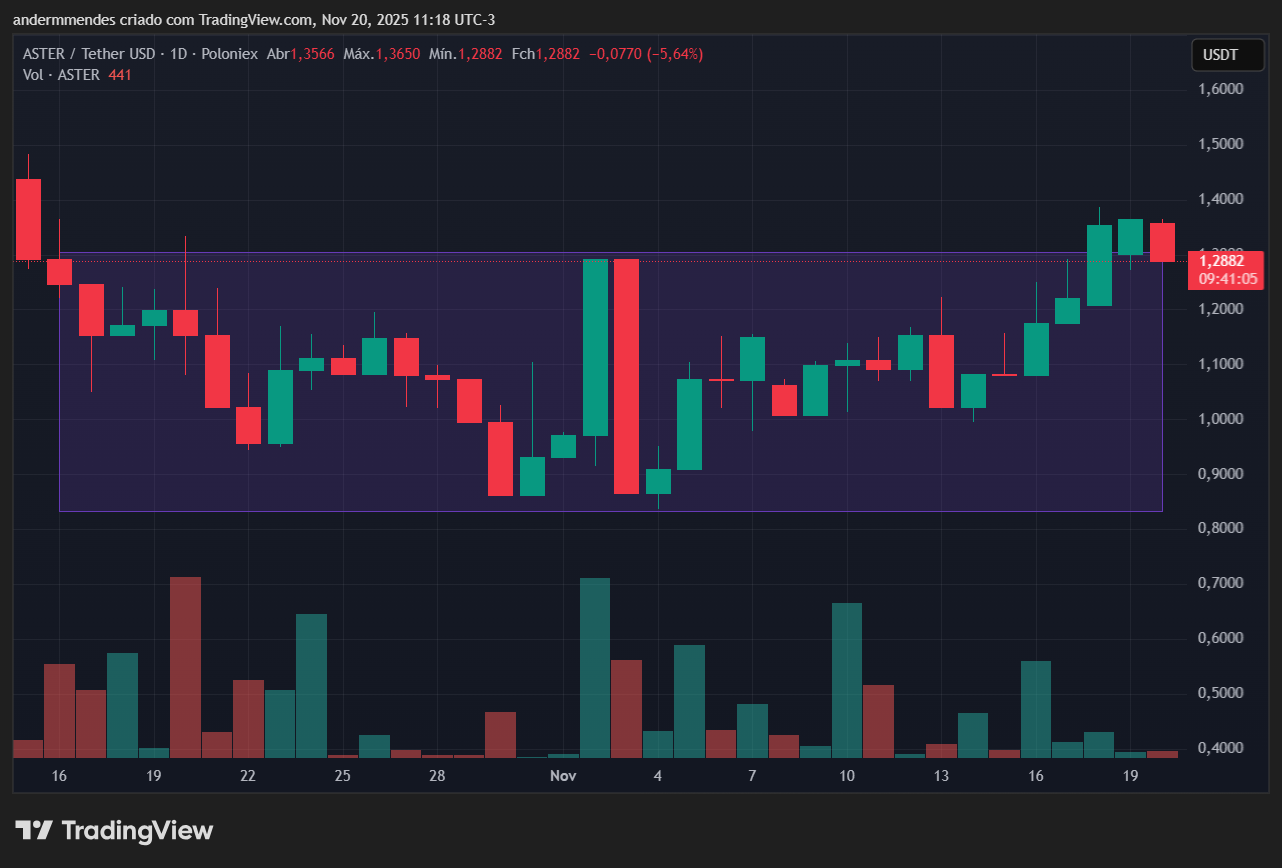Click the 441 volume reading
1282x868 pixels.
[120, 75]
